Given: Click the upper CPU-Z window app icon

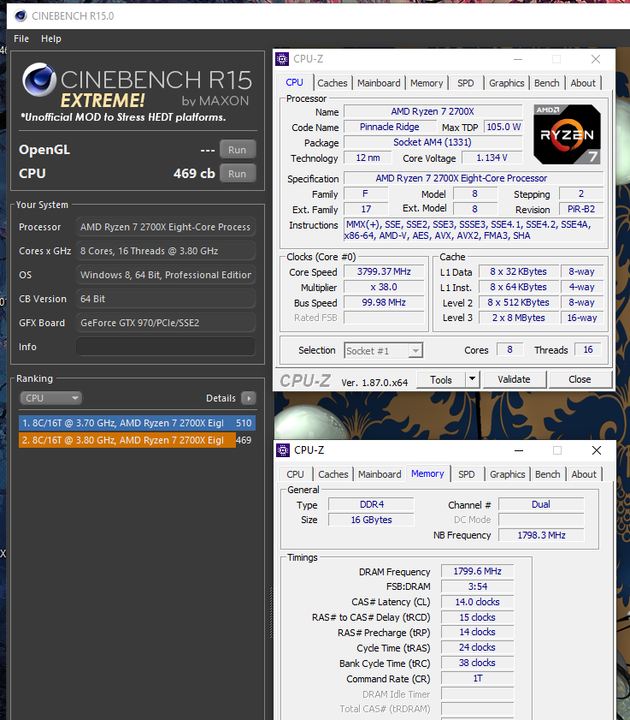Looking at the screenshot, I should (x=282, y=59).
